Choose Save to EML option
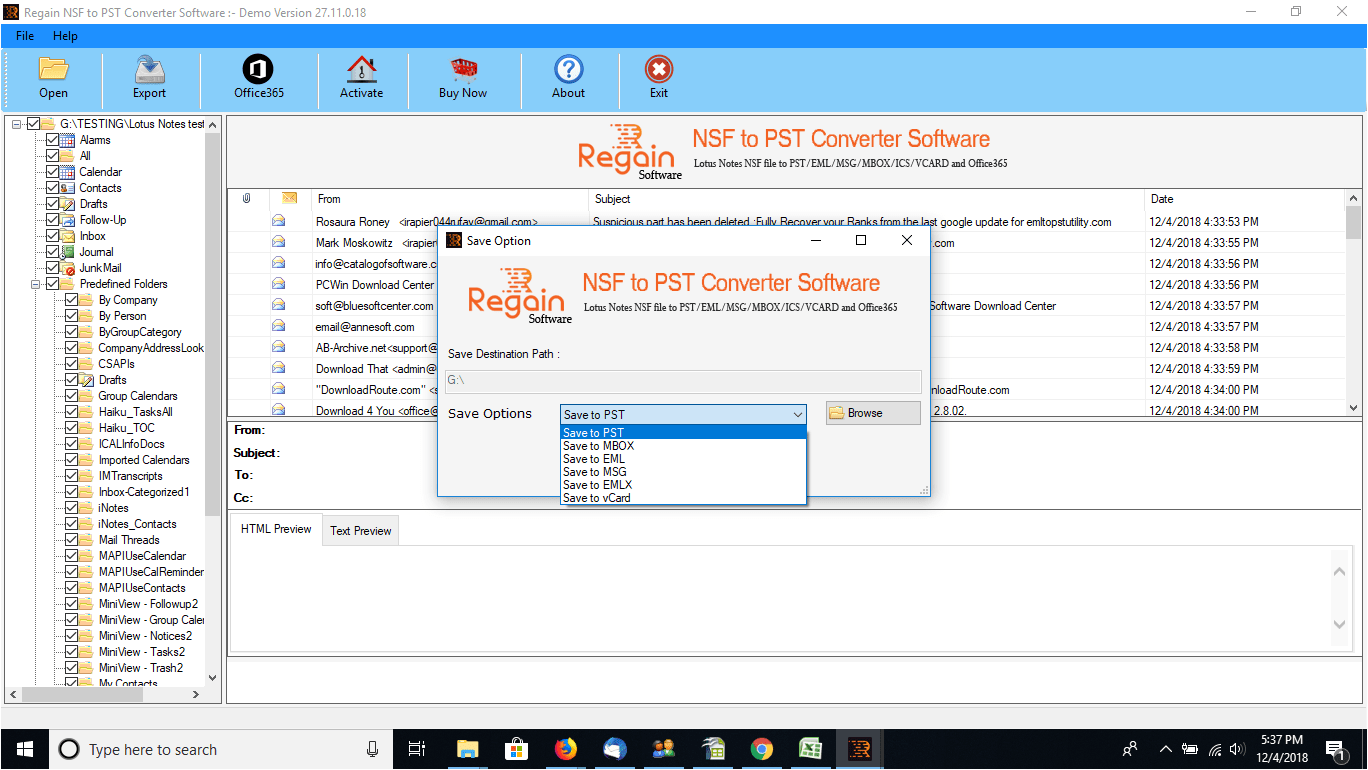Screen dimensions: 1368x770 click(x=683, y=459)
